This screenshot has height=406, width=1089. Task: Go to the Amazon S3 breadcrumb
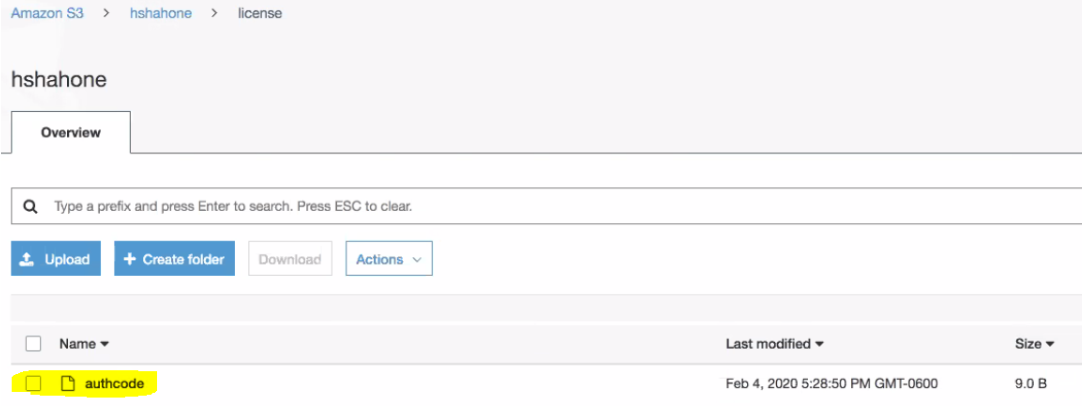pyautogui.click(x=47, y=14)
